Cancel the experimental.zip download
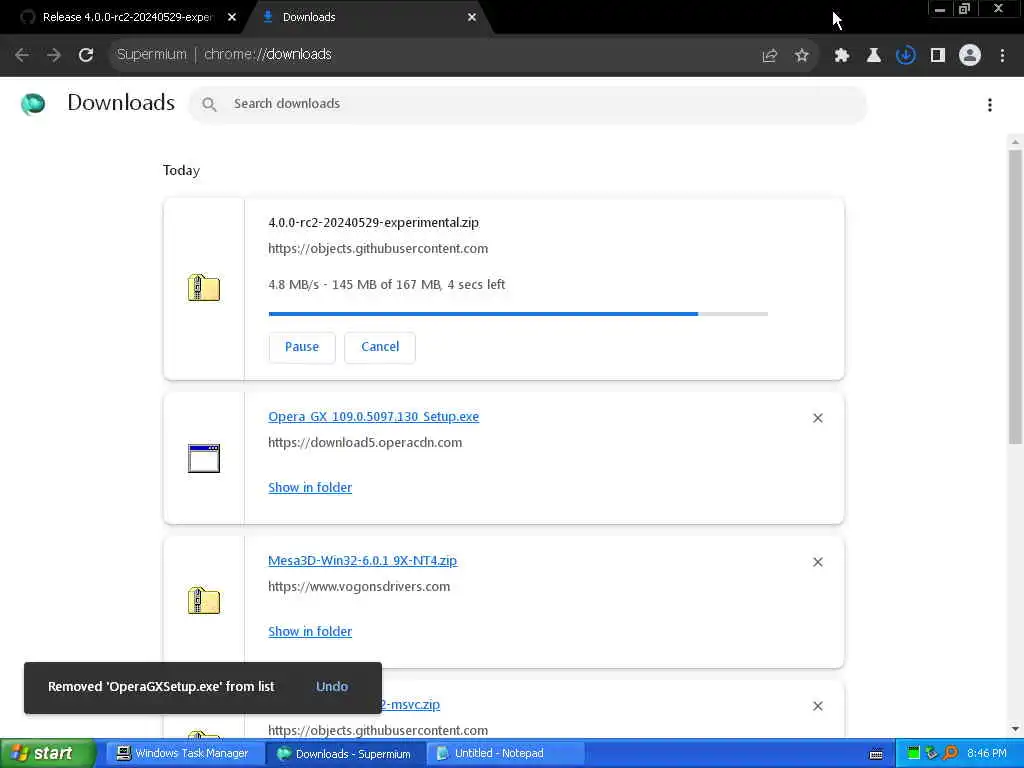 [x=380, y=347]
